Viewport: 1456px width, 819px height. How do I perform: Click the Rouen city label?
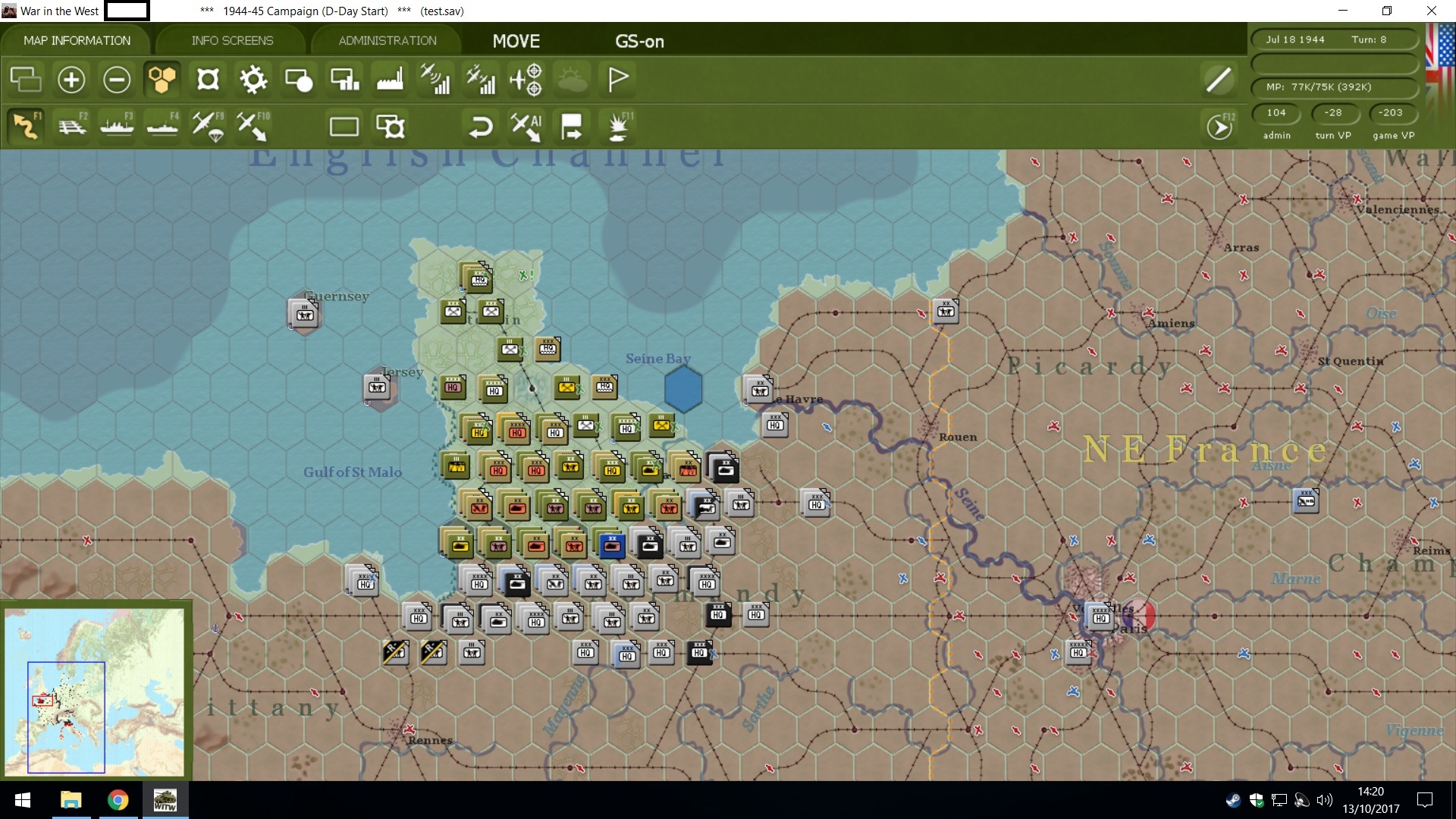coord(958,438)
